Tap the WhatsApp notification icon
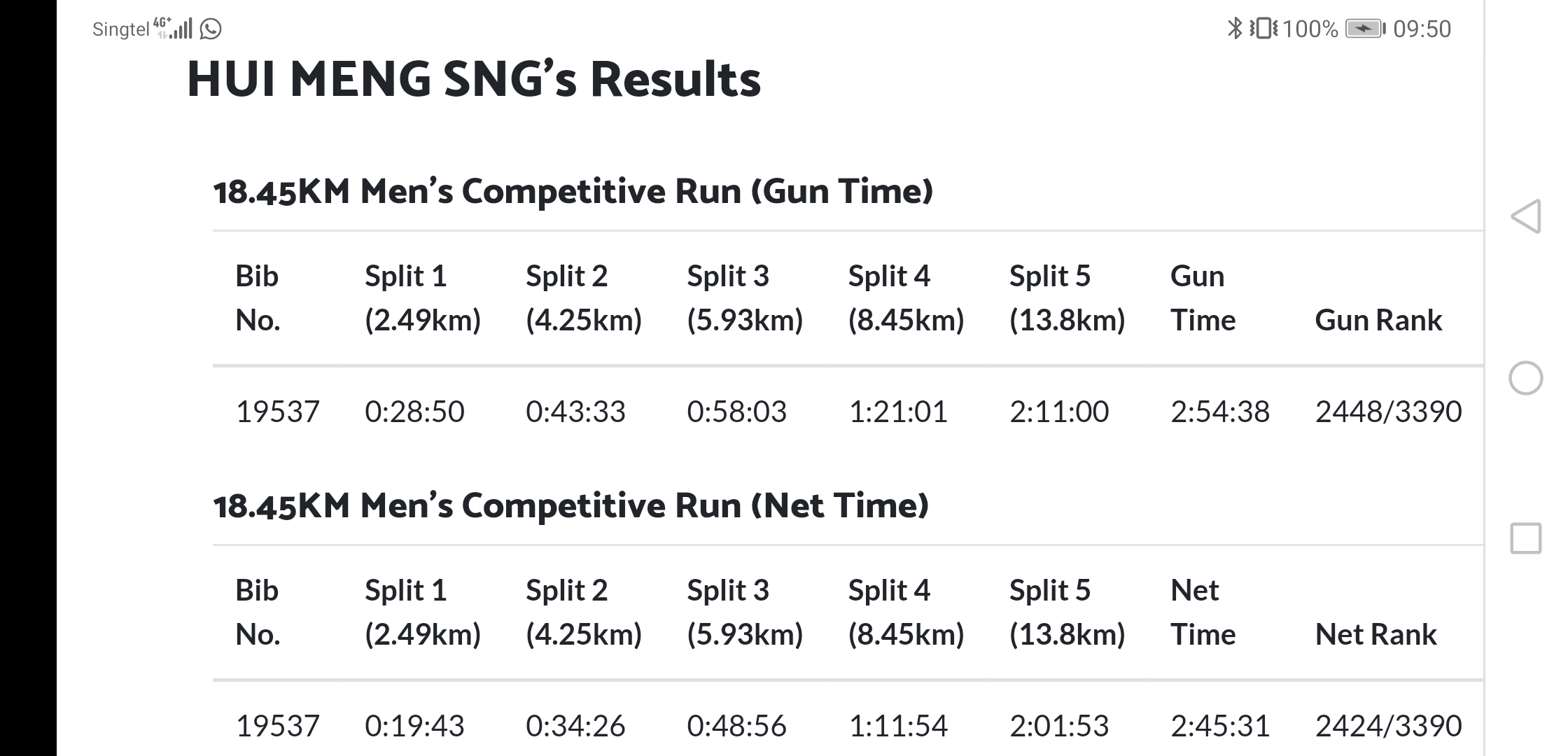1568x756 pixels. 211,29
